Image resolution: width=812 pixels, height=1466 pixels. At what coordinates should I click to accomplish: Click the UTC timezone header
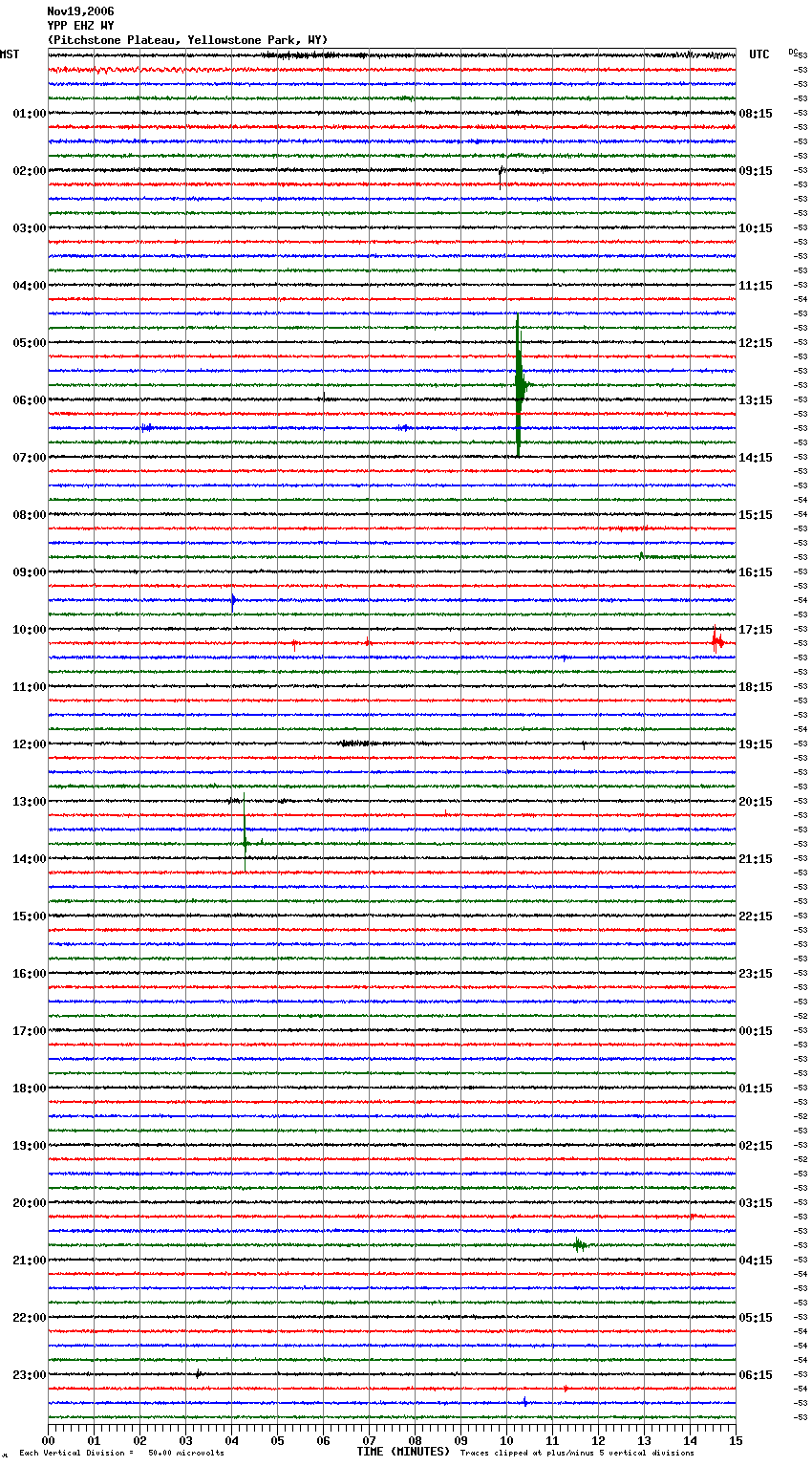click(x=759, y=54)
